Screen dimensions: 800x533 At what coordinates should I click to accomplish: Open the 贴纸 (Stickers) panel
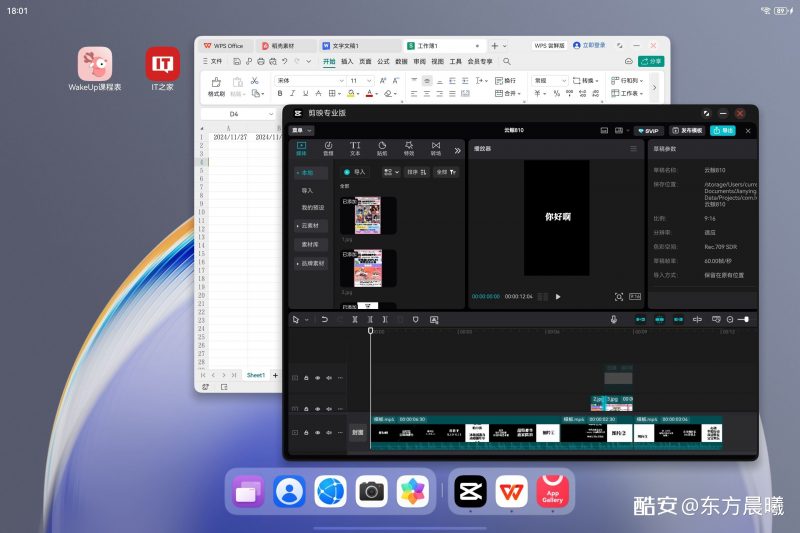(x=382, y=148)
